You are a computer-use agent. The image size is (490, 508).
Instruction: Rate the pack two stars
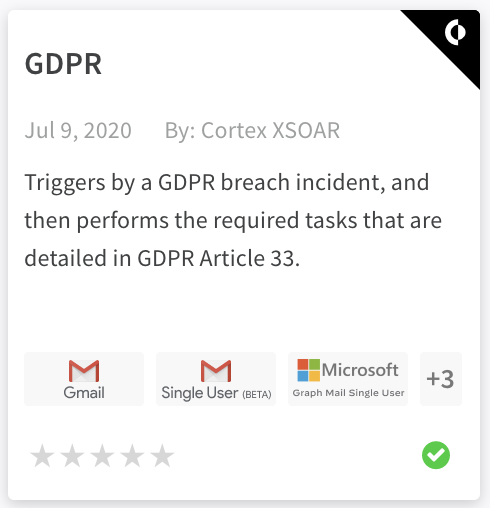click(72, 455)
